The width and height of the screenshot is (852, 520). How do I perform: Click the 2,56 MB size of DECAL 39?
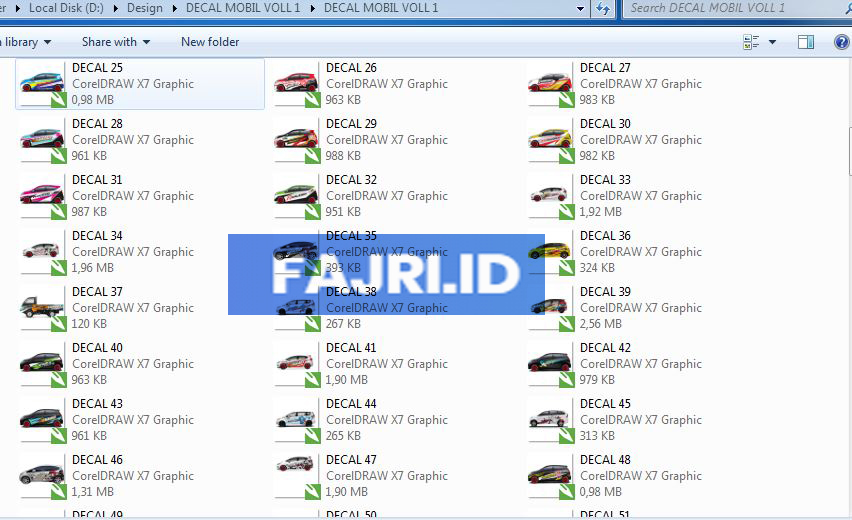click(600, 324)
